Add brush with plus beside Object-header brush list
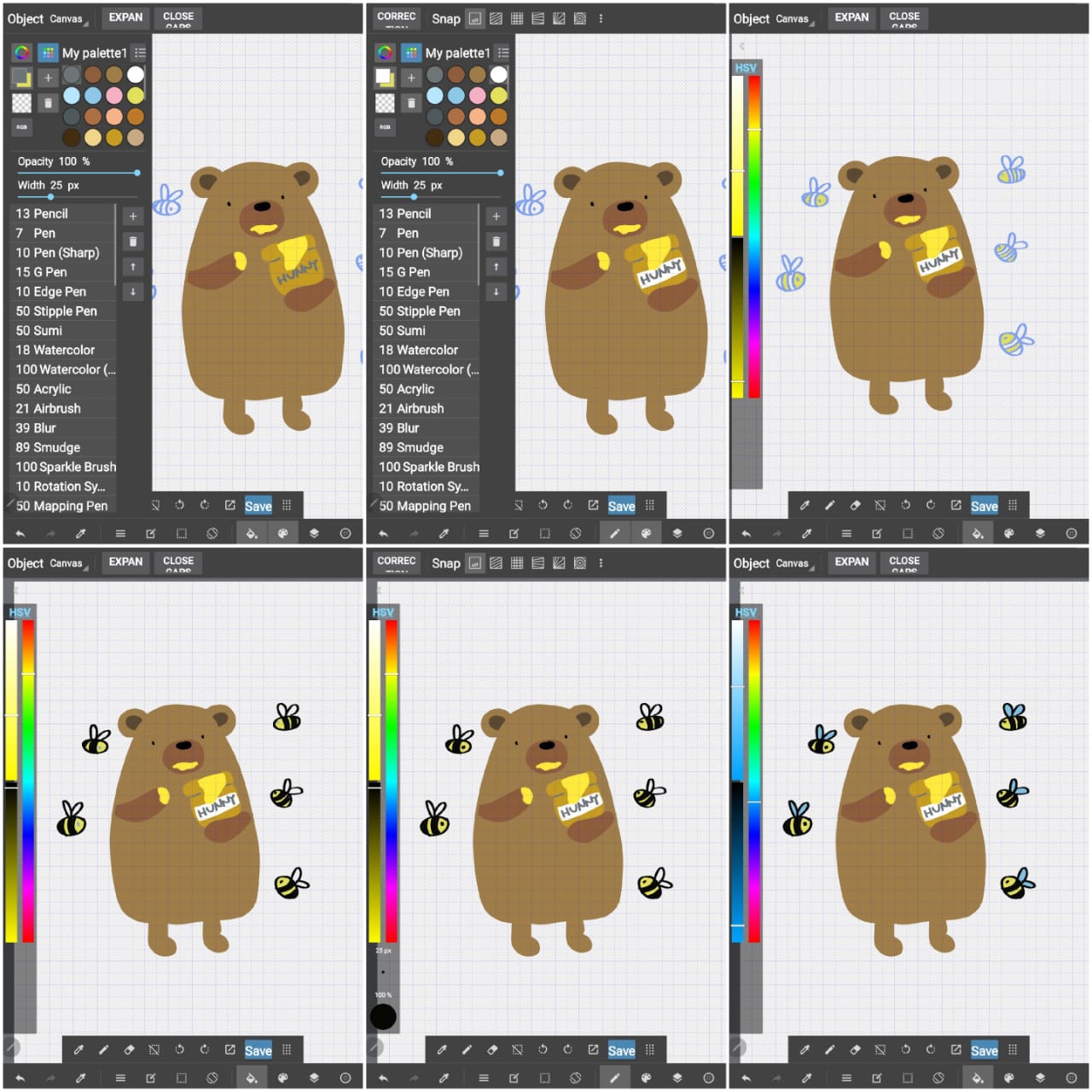 click(x=133, y=217)
